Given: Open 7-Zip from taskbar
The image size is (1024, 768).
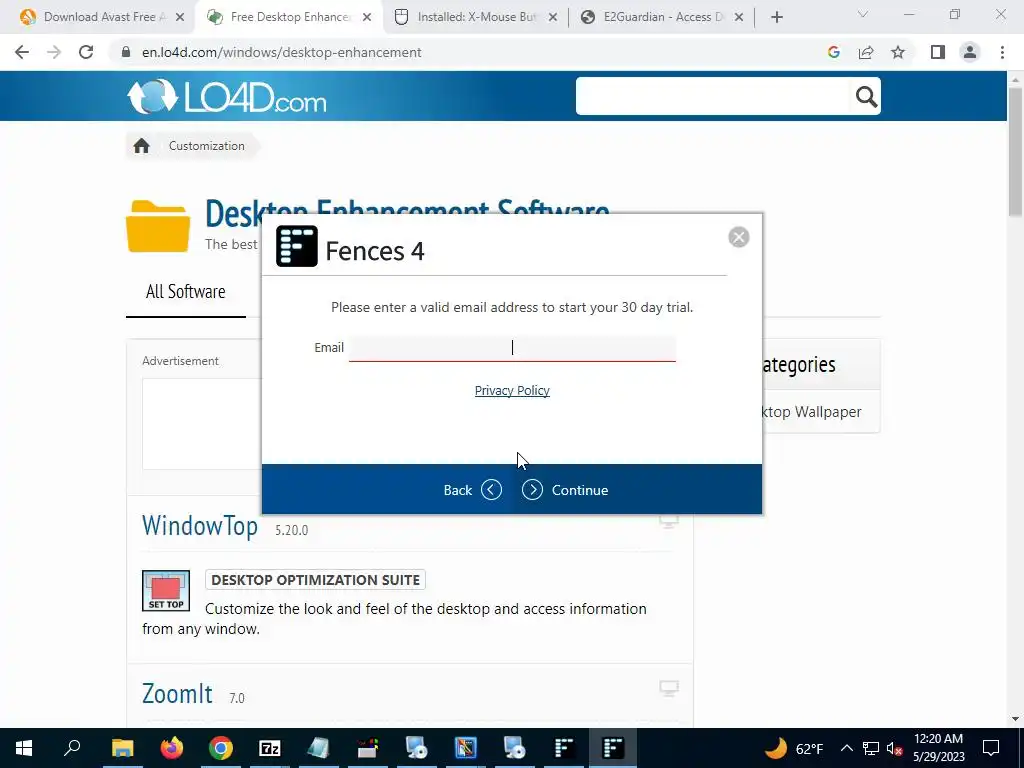Looking at the screenshot, I should point(270,748).
